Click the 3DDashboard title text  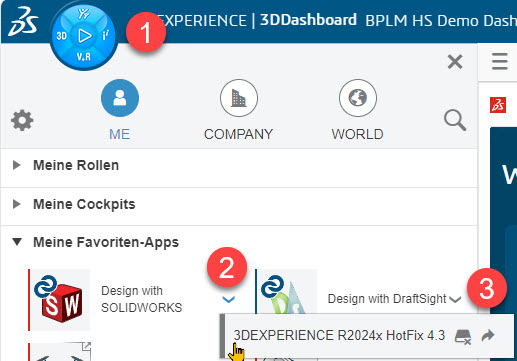(x=308, y=20)
